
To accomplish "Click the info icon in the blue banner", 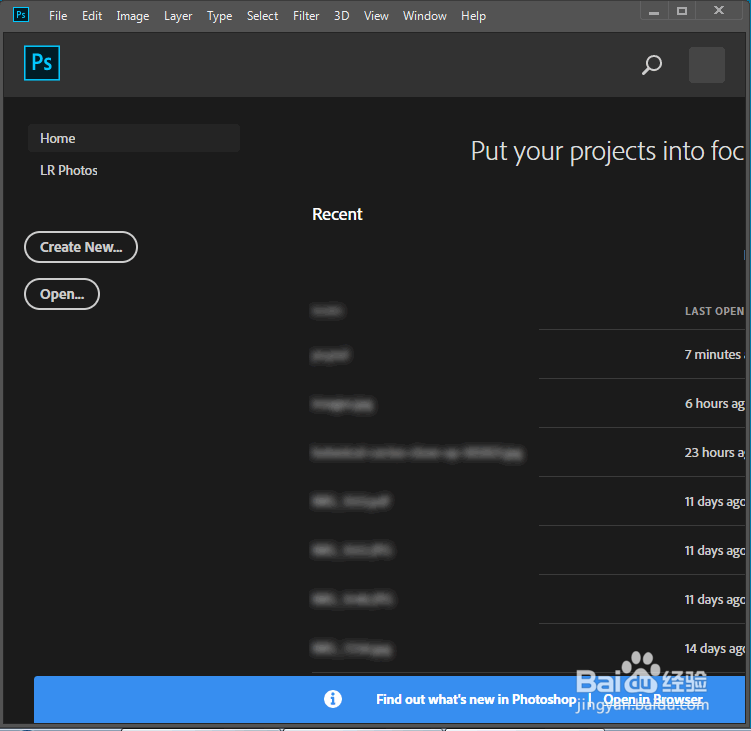I will 333,699.
